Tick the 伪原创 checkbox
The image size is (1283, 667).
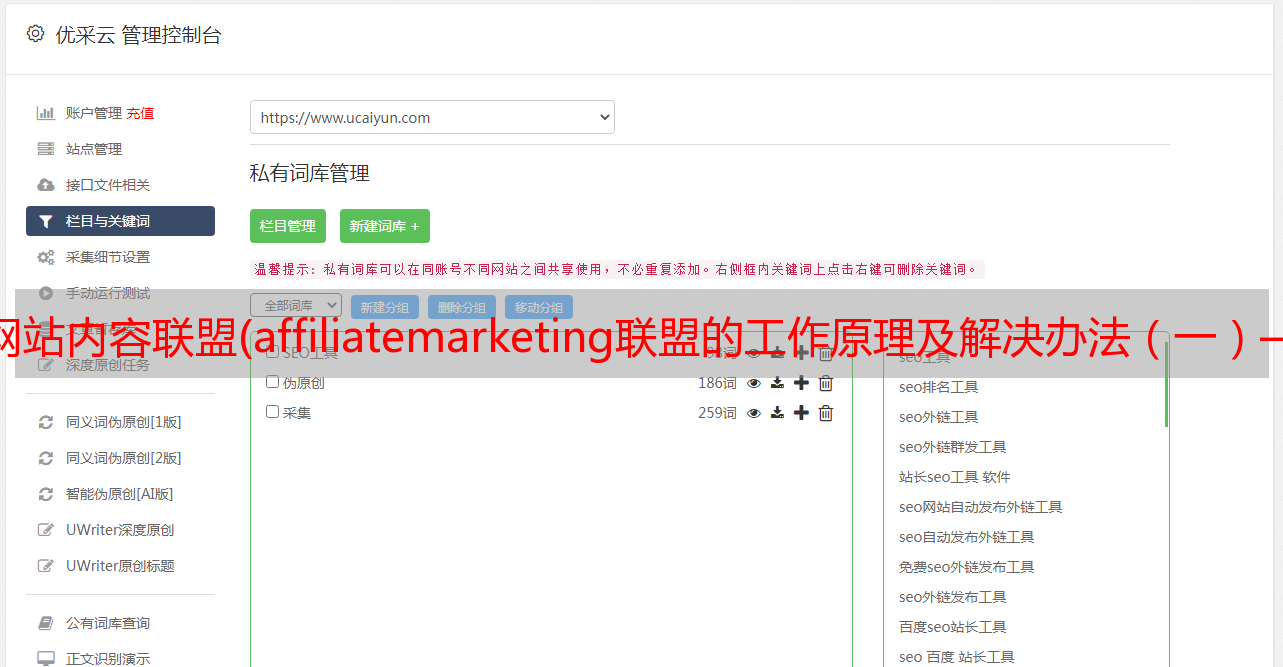[272, 382]
